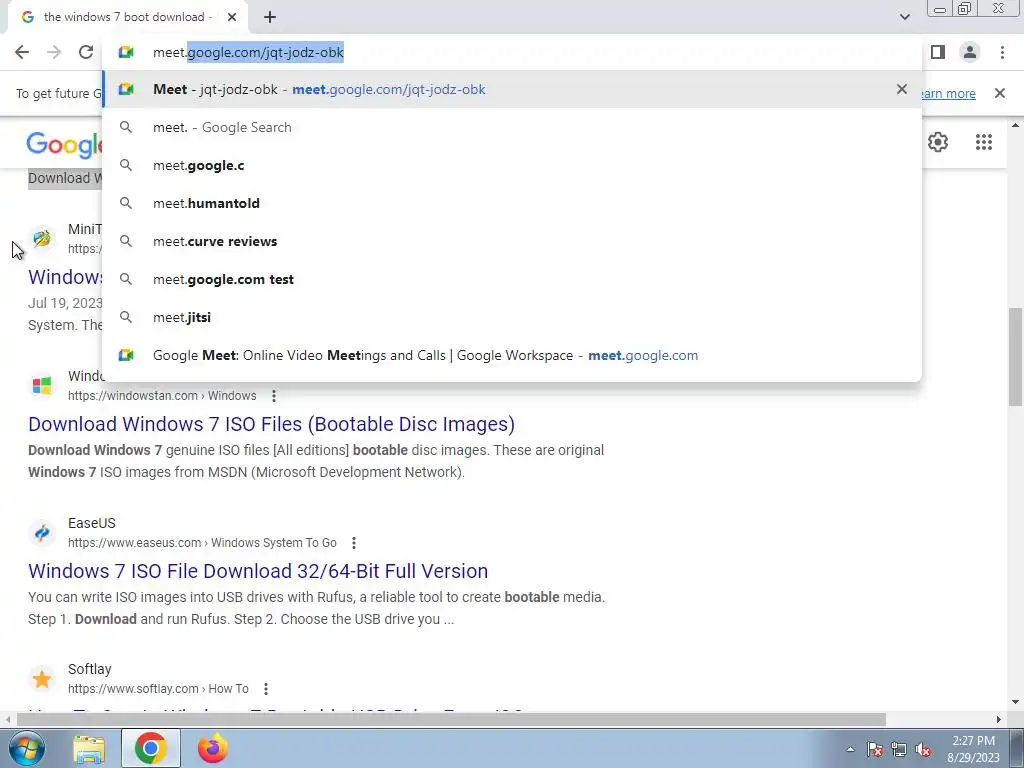Image resolution: width=1024 pixels, height=768 pixels.
Task: Click the Action Center flag icon
Action: (875, 749)
